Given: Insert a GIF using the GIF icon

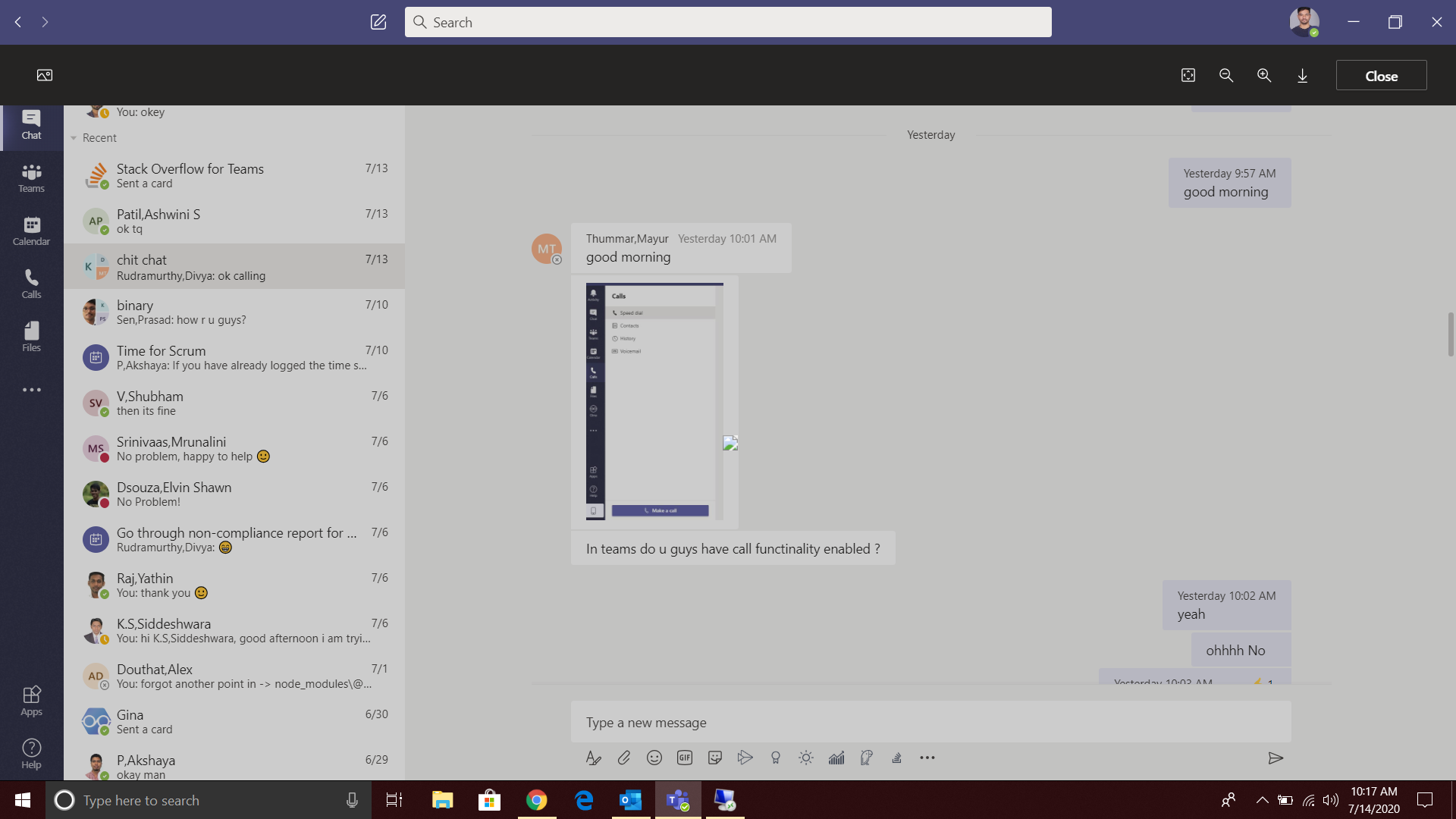Looking at the screenshot, I should pos(685,758).
